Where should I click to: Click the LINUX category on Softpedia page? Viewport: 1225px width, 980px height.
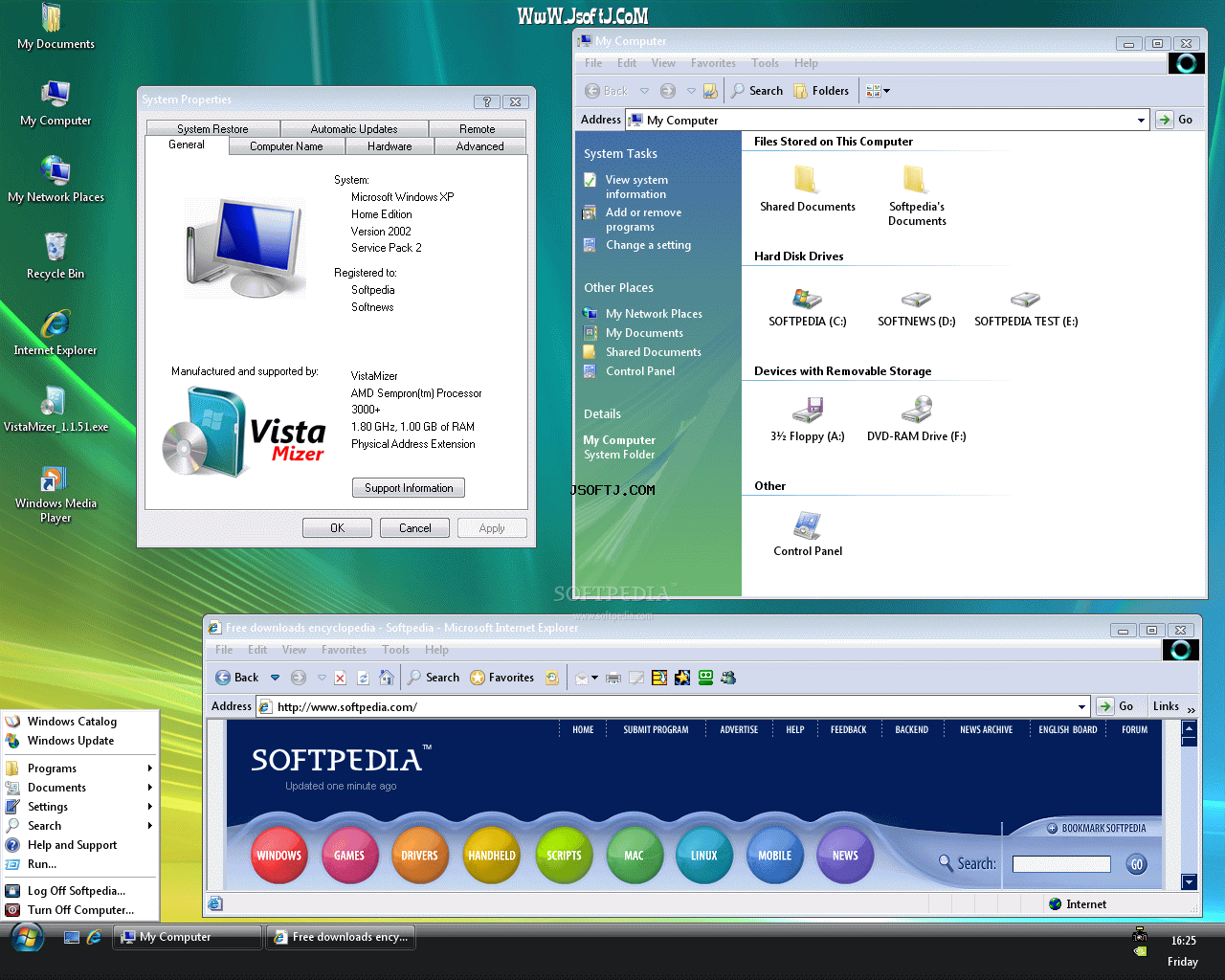click(704, 856)
